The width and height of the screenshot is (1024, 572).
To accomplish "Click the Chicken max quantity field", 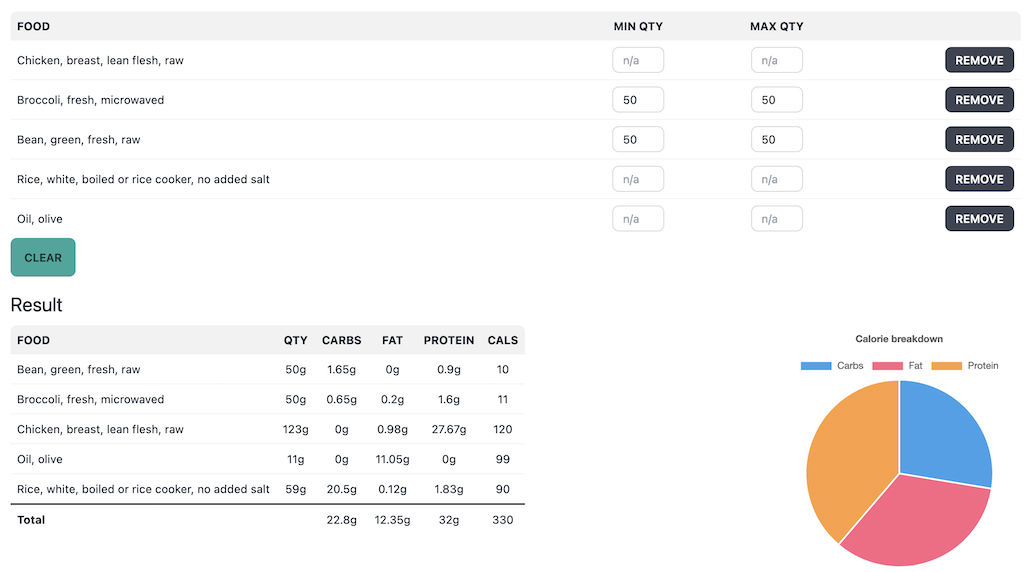I will [x=776, y=60].
